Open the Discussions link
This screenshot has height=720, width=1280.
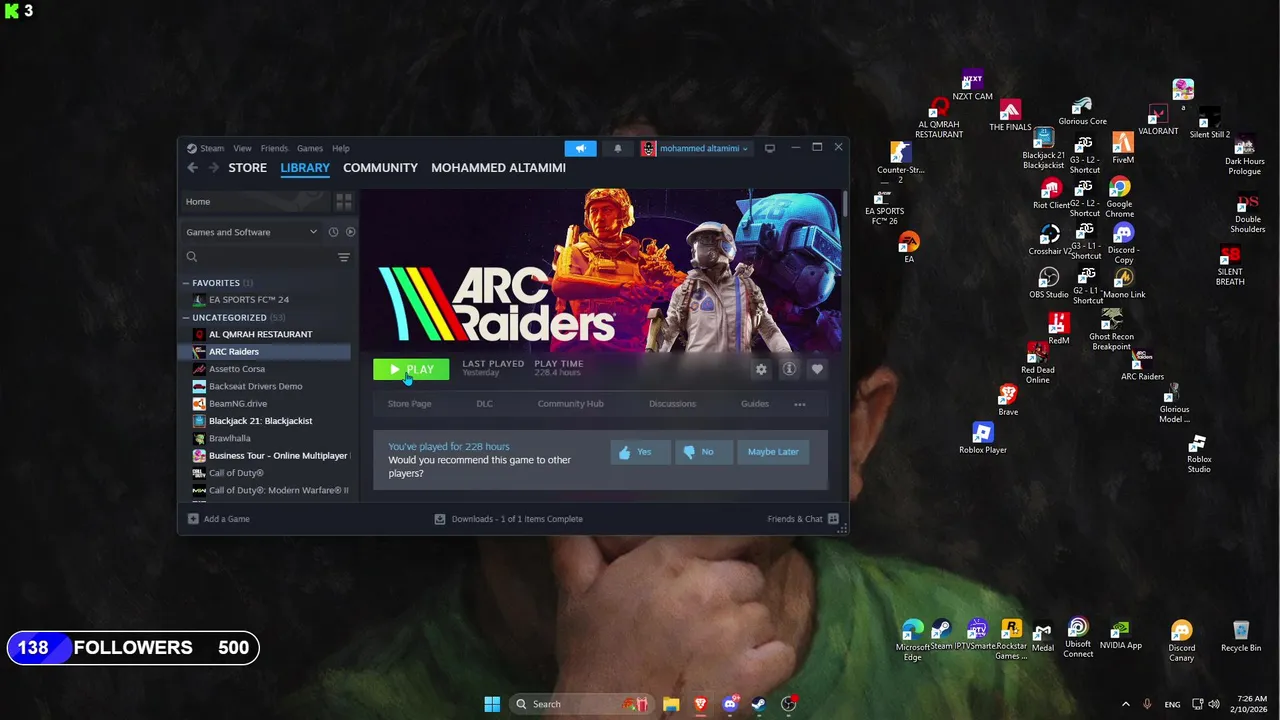(x=672, y=404)
